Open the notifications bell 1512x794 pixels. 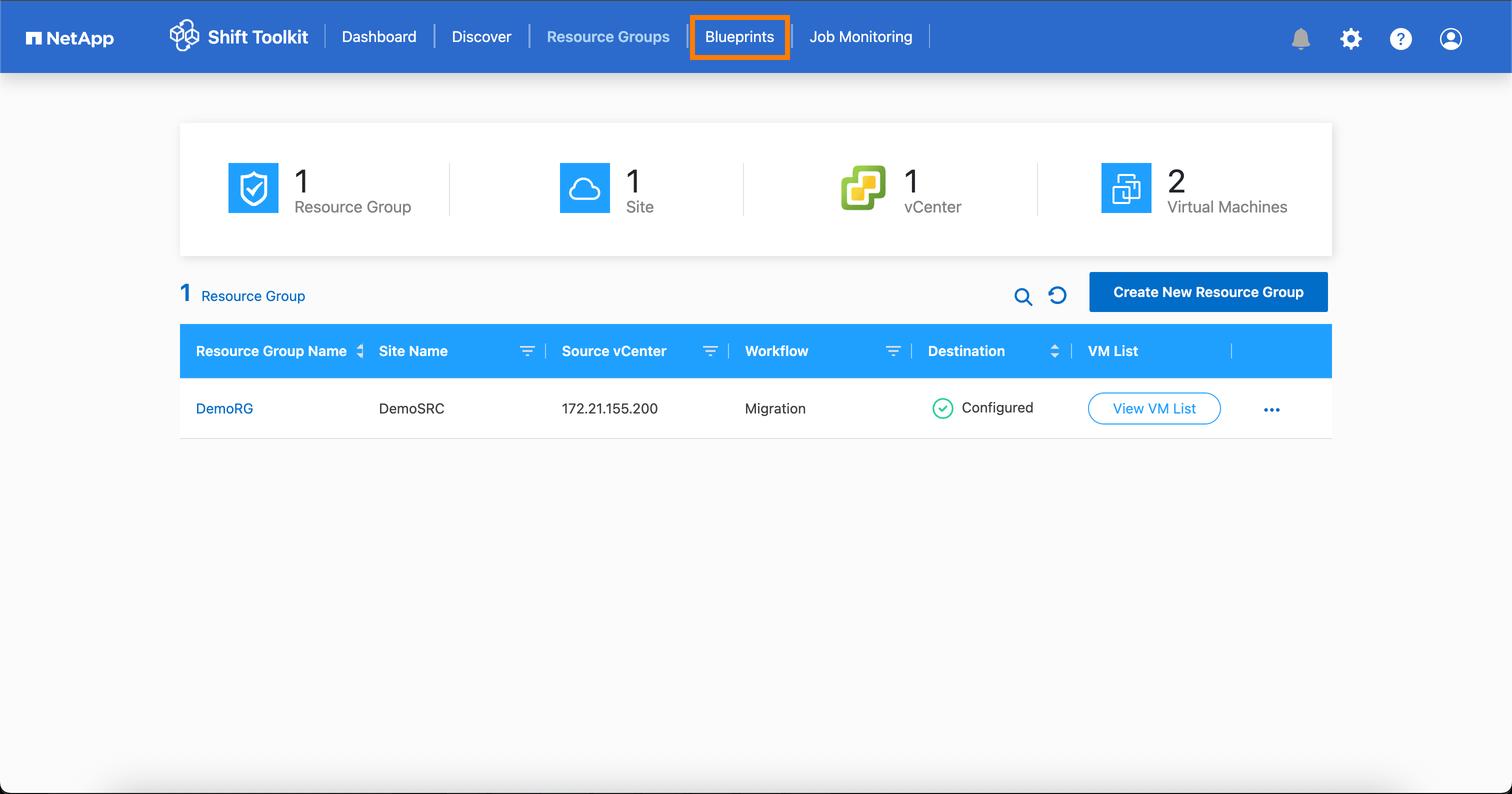tap(1300, 38)
